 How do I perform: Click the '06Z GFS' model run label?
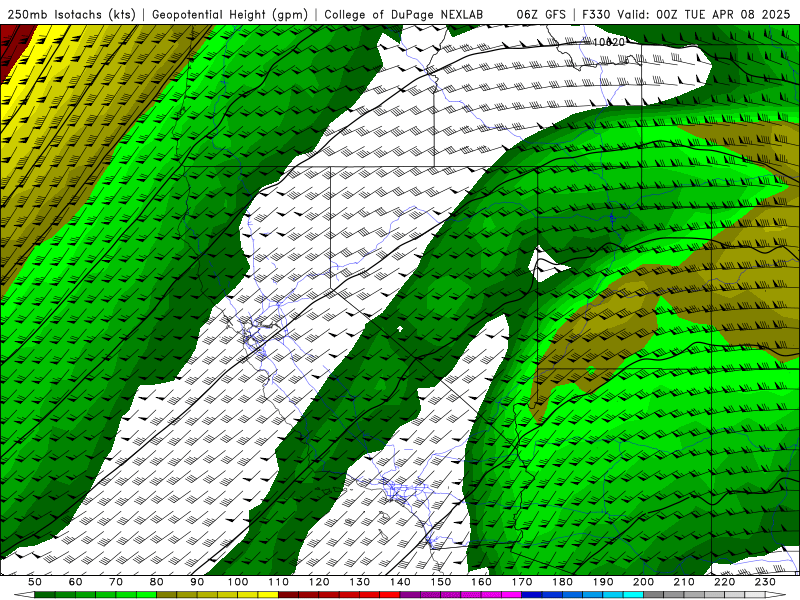(541, 15)
